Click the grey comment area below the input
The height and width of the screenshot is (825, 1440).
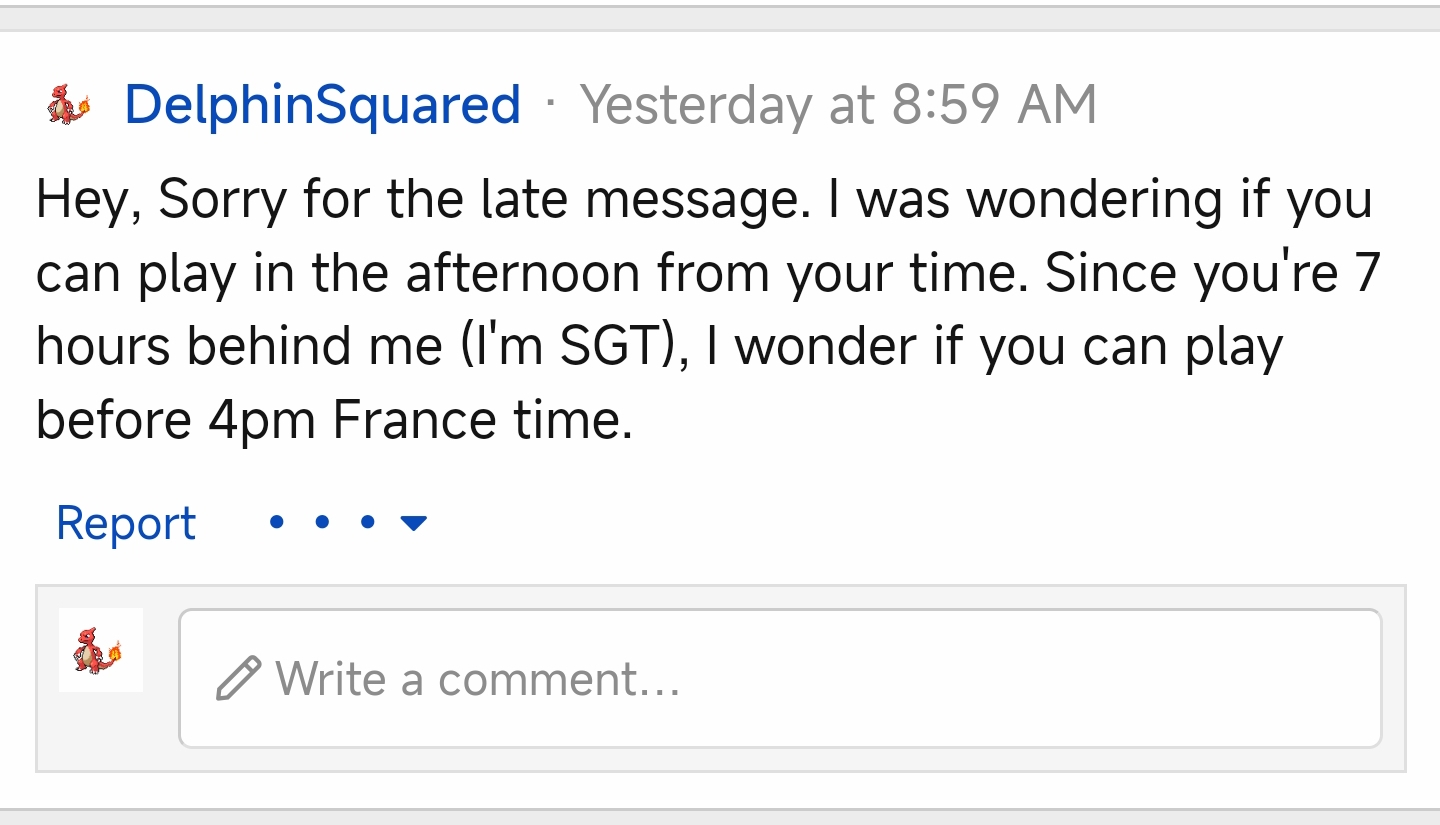(x=720, y=761)
